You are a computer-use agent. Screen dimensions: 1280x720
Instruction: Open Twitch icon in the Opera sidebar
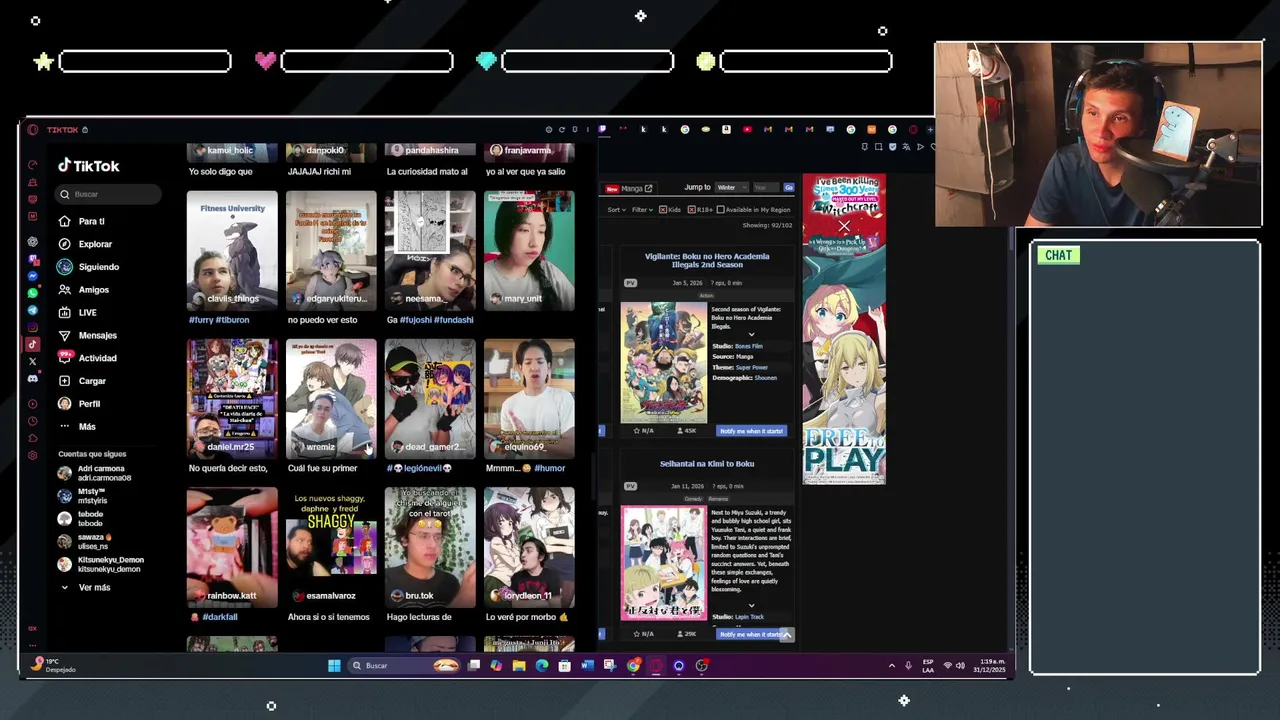point(32,259)
